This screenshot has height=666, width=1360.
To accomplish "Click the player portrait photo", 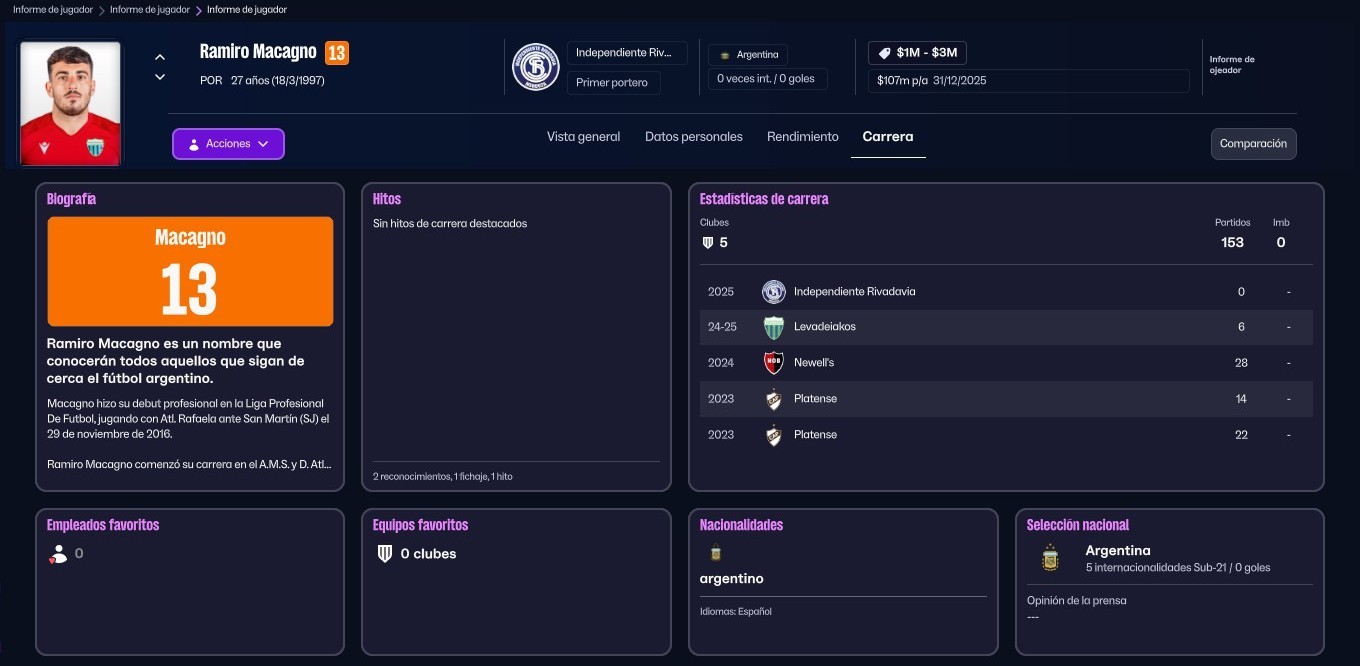I will [x=70, y=103].
